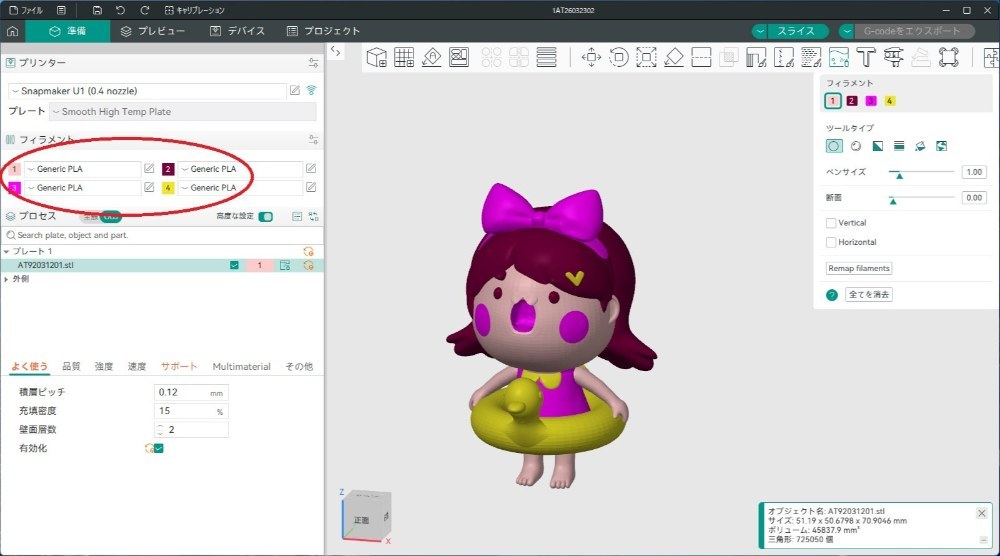Select the triangle tool type

[x=878, y=146]
